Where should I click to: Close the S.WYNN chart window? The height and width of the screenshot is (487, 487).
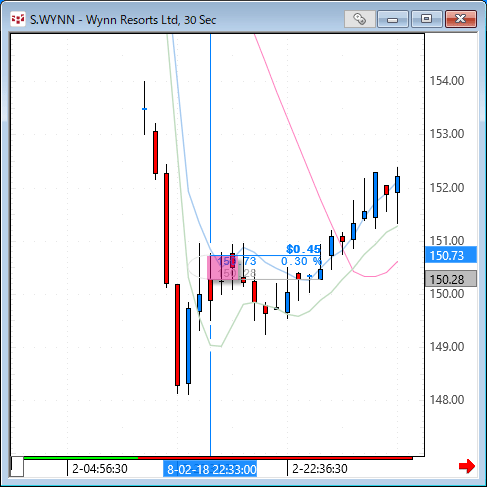[461, 19]
